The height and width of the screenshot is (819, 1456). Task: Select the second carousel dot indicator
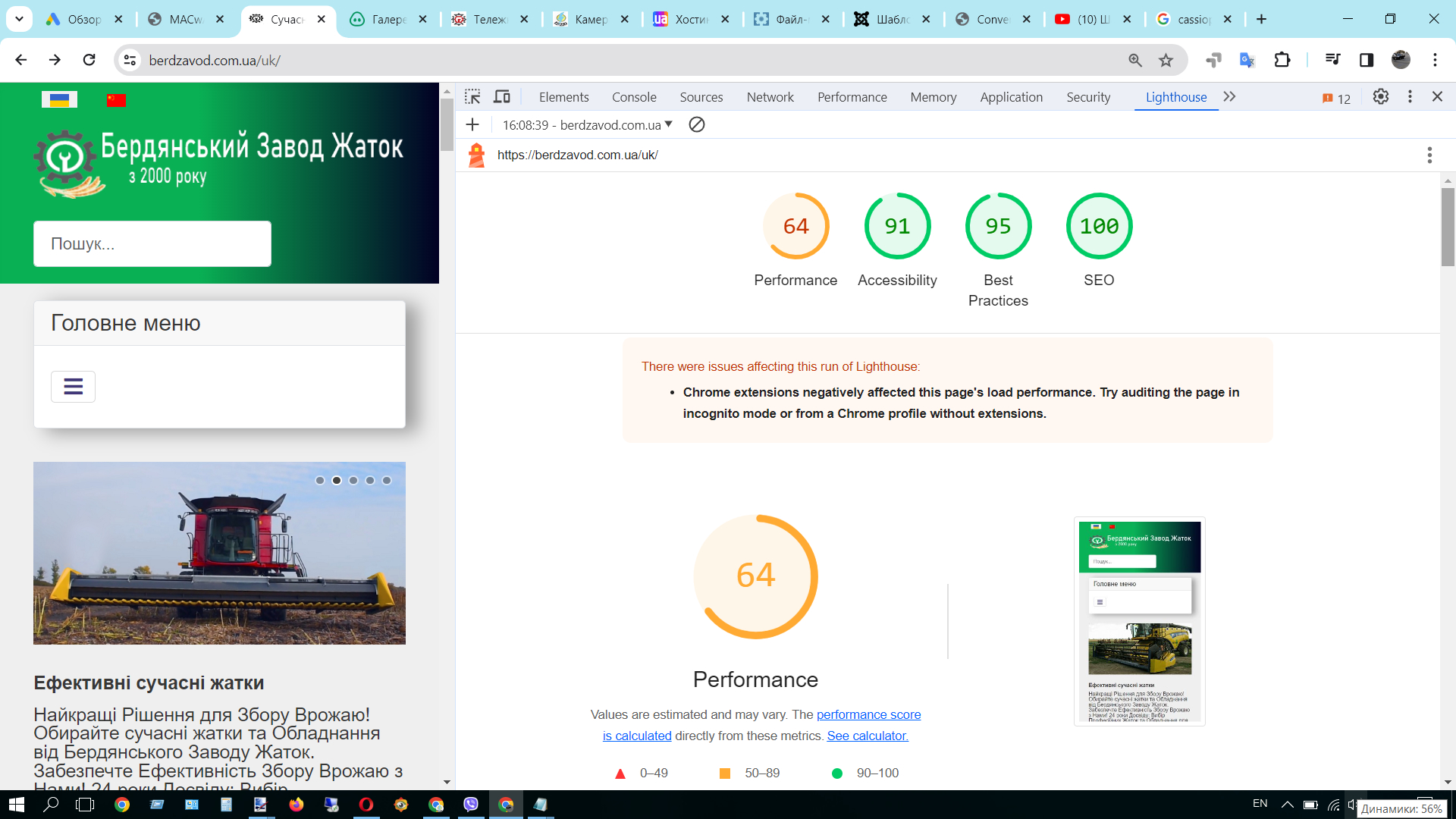[x=337, y=480]
